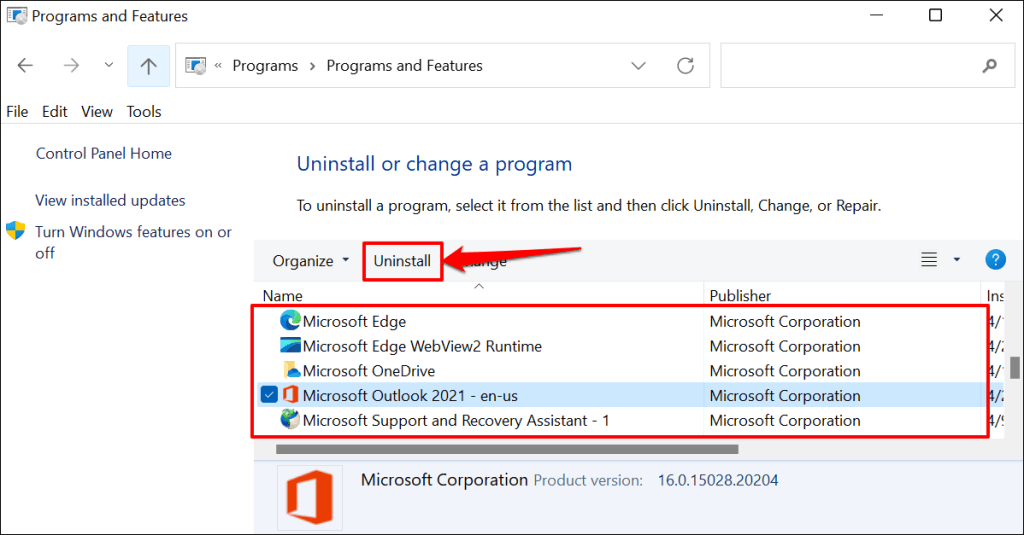Open the address bar history dropdown
The image size is (1024, 535).
(x=638, y=66)
